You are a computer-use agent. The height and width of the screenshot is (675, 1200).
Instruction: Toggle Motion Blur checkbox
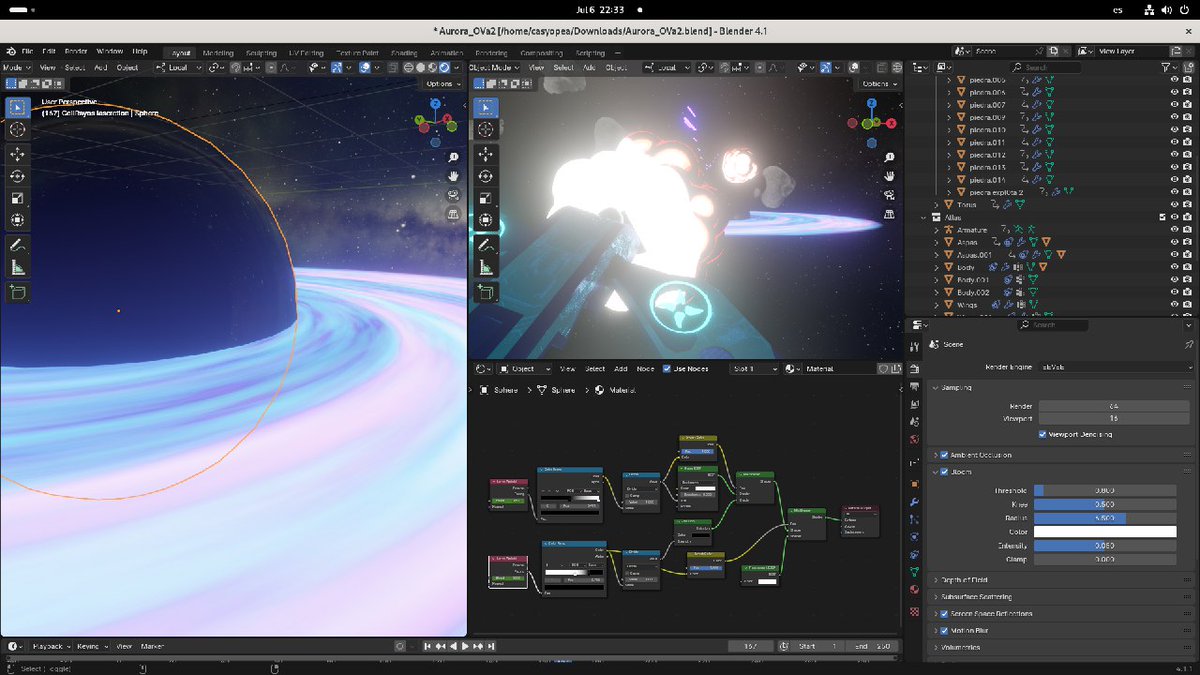click(945, 631)
